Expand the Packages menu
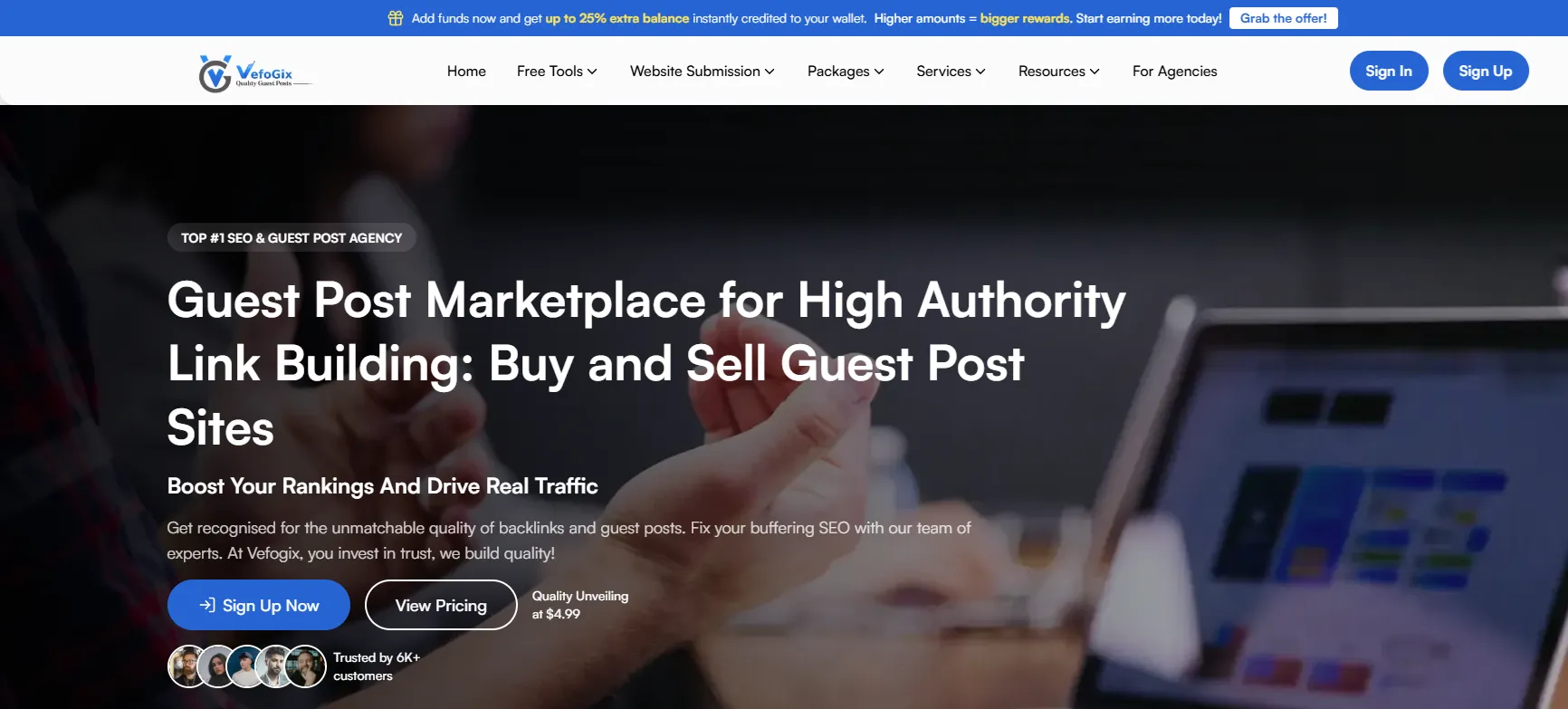Screen dimensions: 1568x709 pyautogui.click(x=846, y=72)
